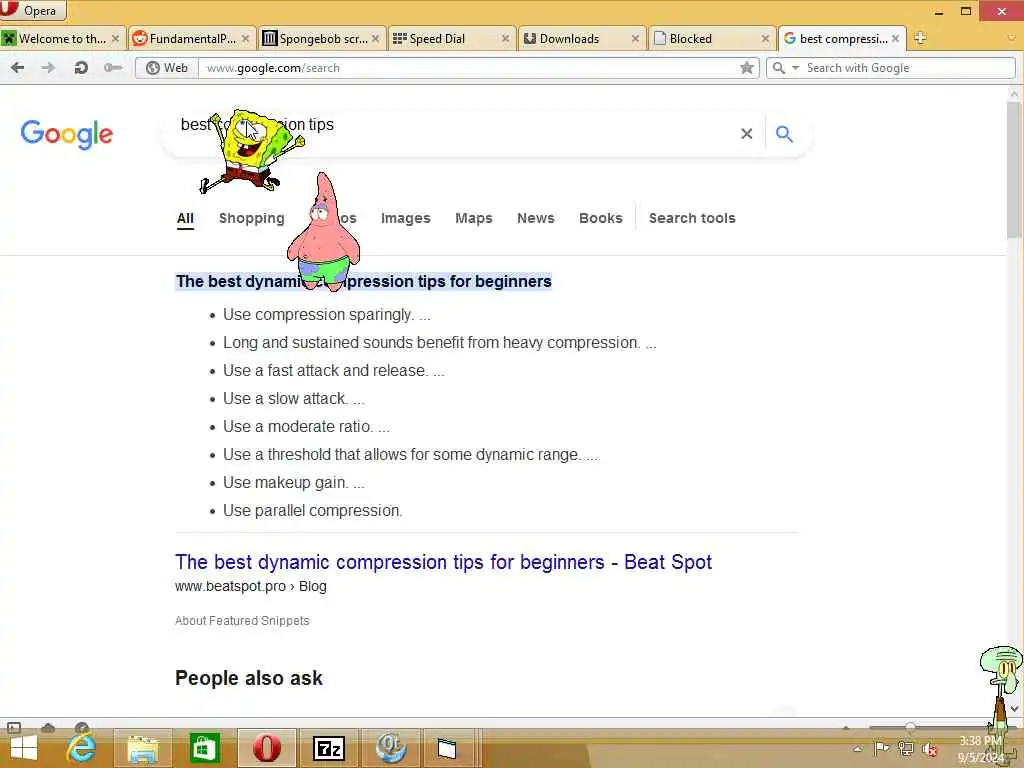
Task: Select the Books results filter
Action: (601, 218)
